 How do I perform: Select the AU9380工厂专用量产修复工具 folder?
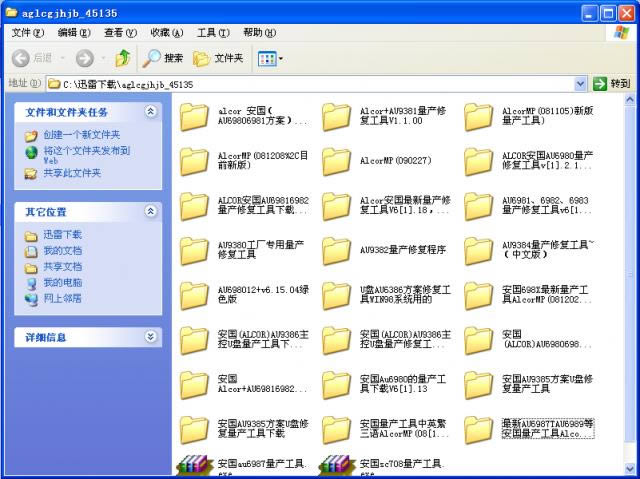[x=194, y=250]
